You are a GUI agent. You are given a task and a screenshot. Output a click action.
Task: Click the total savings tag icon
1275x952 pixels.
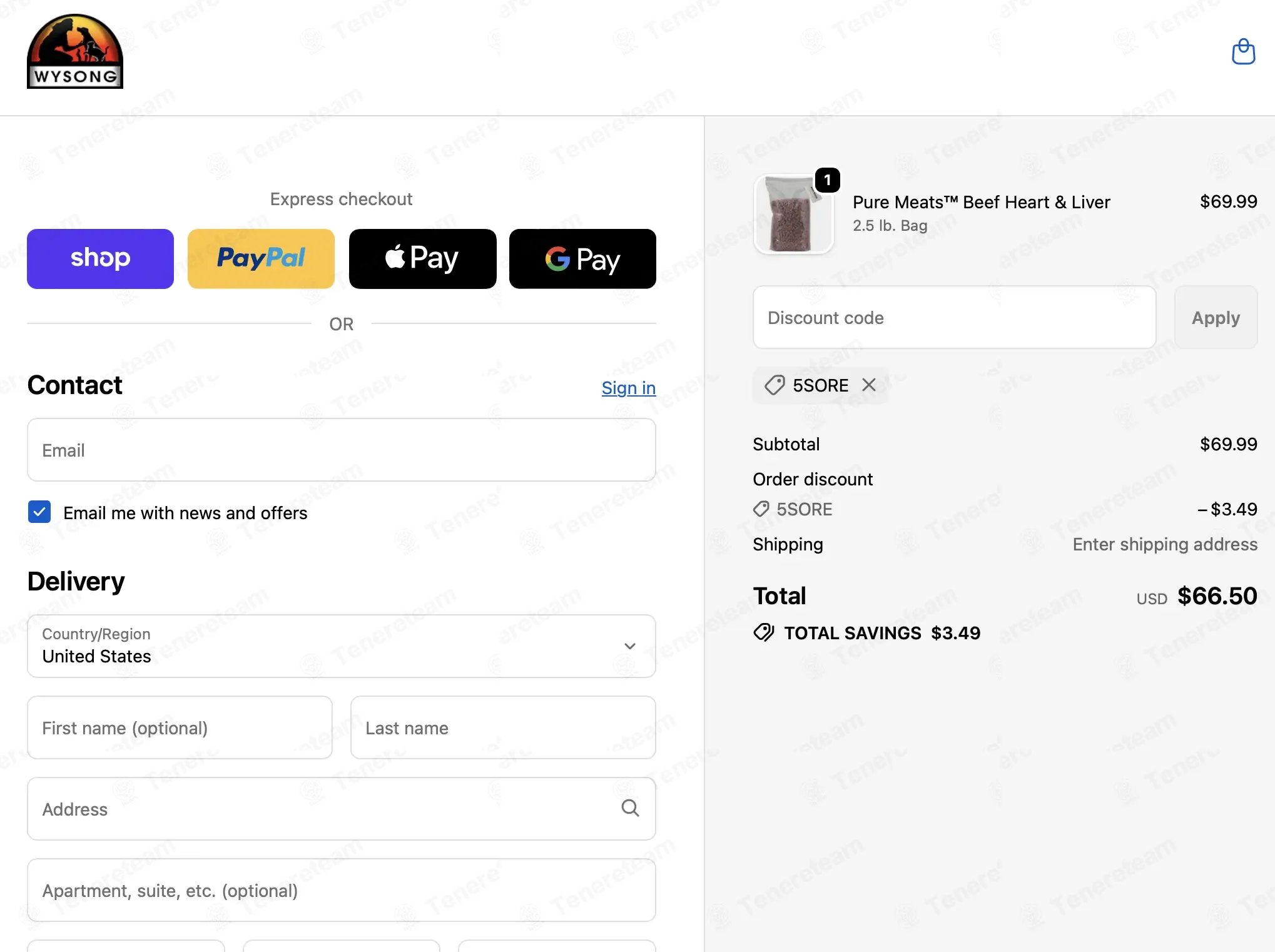click(764, 632)
